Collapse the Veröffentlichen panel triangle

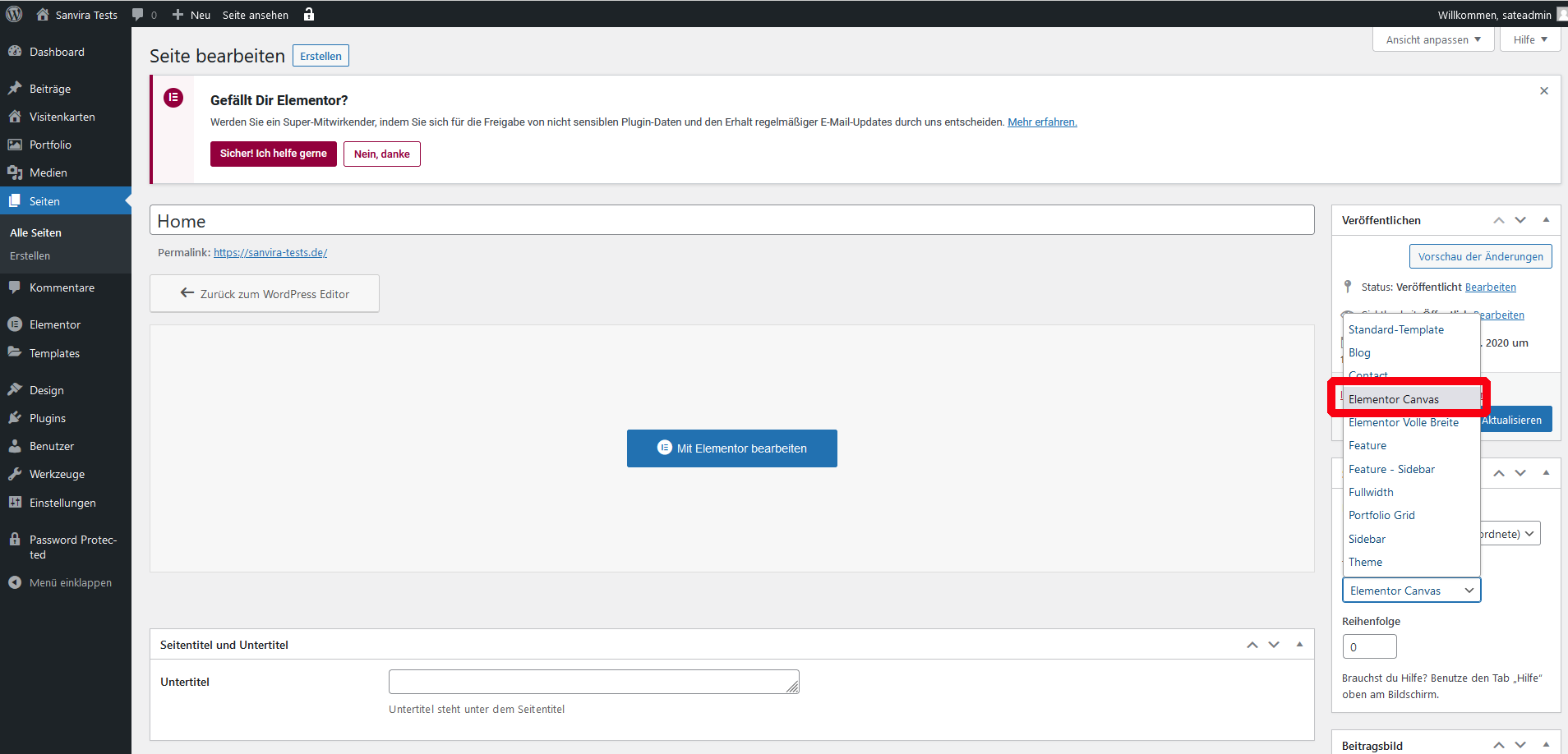1546,219
